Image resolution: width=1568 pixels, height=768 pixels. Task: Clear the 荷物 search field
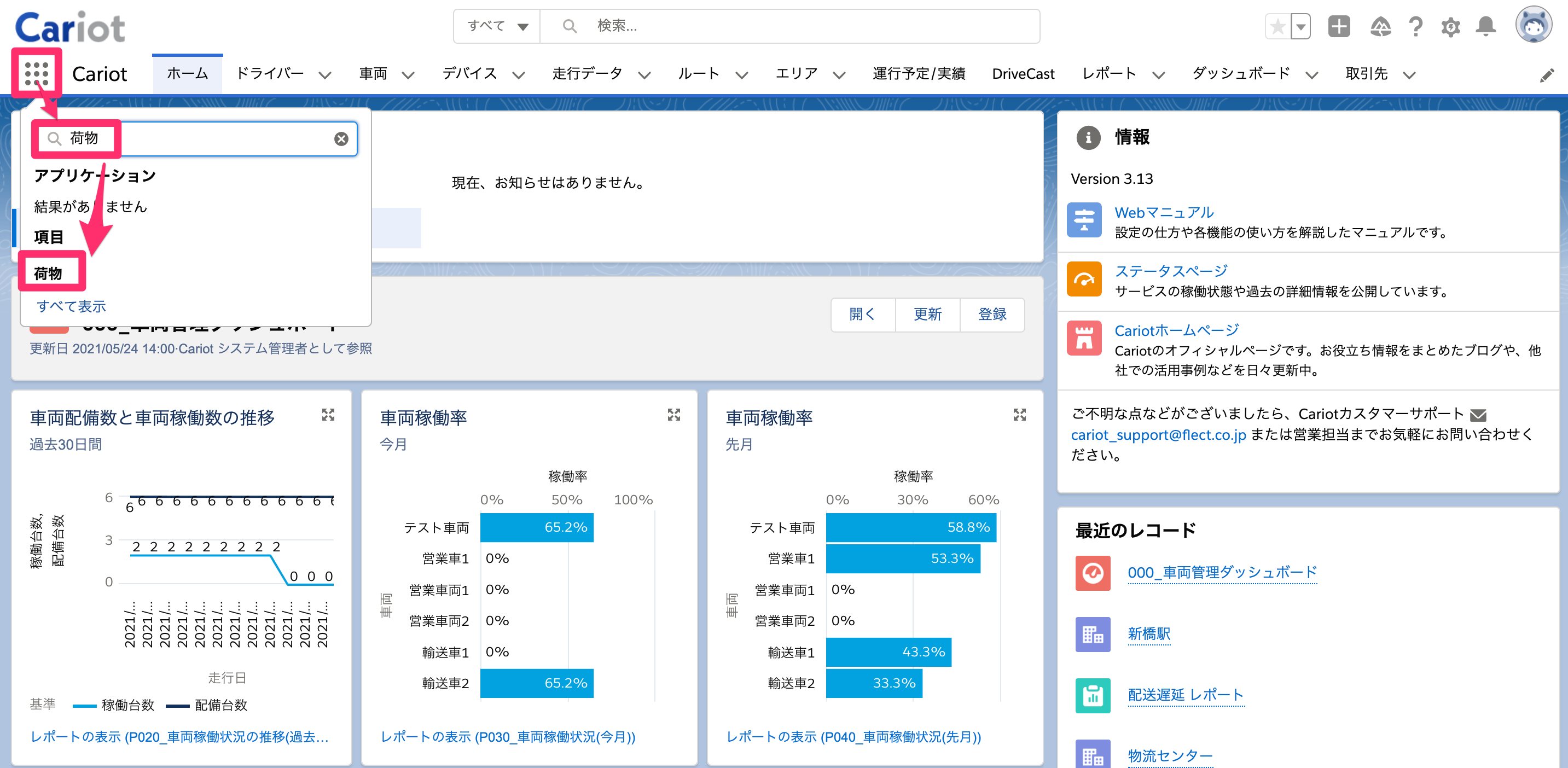tap(341, 139)
